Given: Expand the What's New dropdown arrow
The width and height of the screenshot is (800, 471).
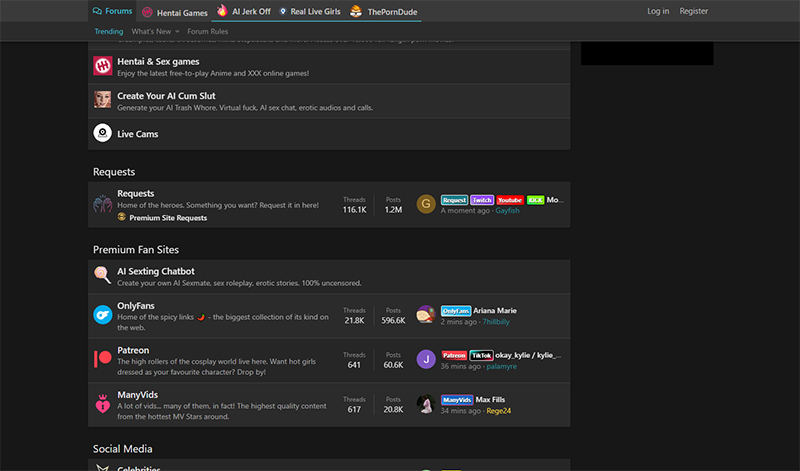Looking at the screenshot, I should [x=177, y=32].
